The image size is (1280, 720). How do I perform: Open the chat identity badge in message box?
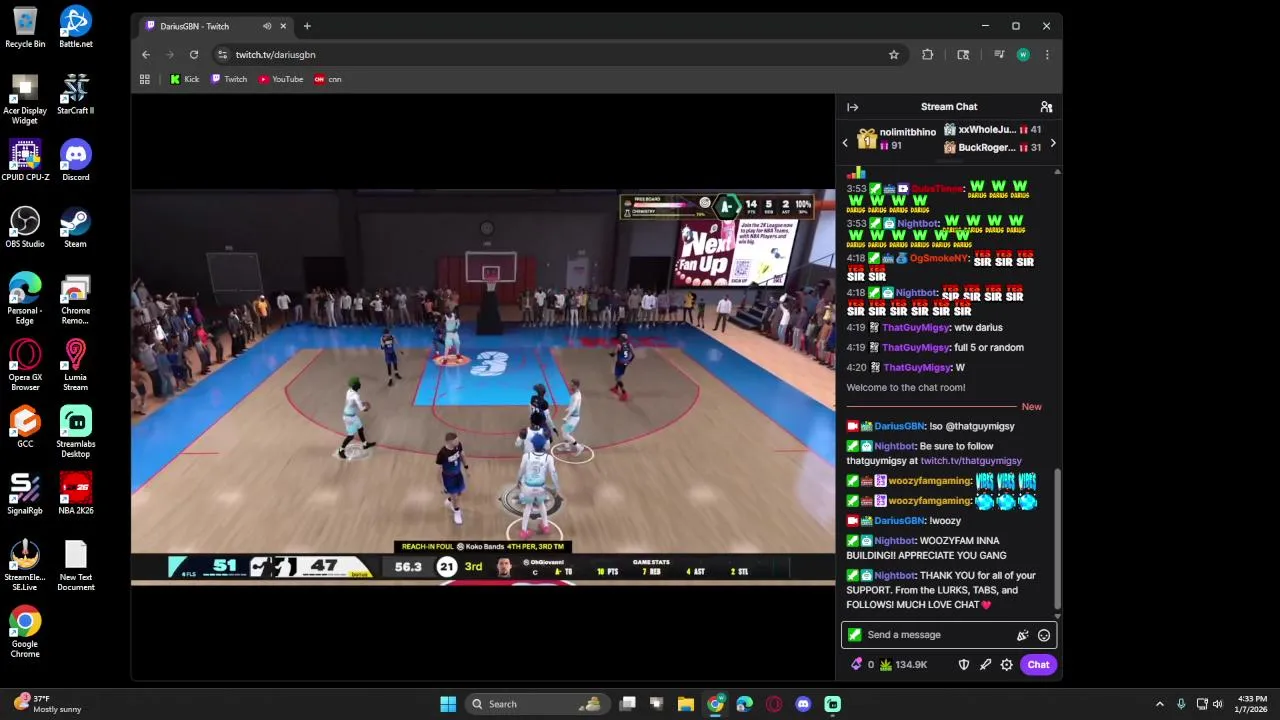[x=854, y=635]
